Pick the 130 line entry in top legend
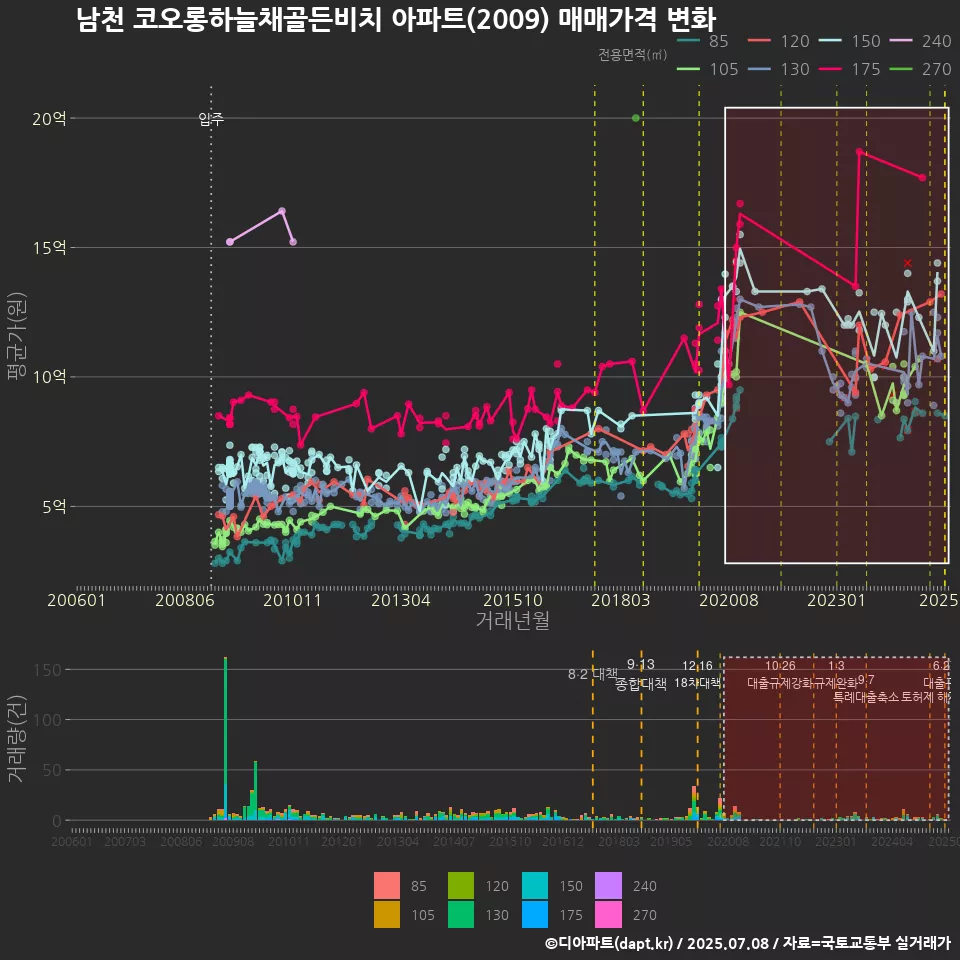The width and height of the screenshot is (960, 960). (779, 69)
